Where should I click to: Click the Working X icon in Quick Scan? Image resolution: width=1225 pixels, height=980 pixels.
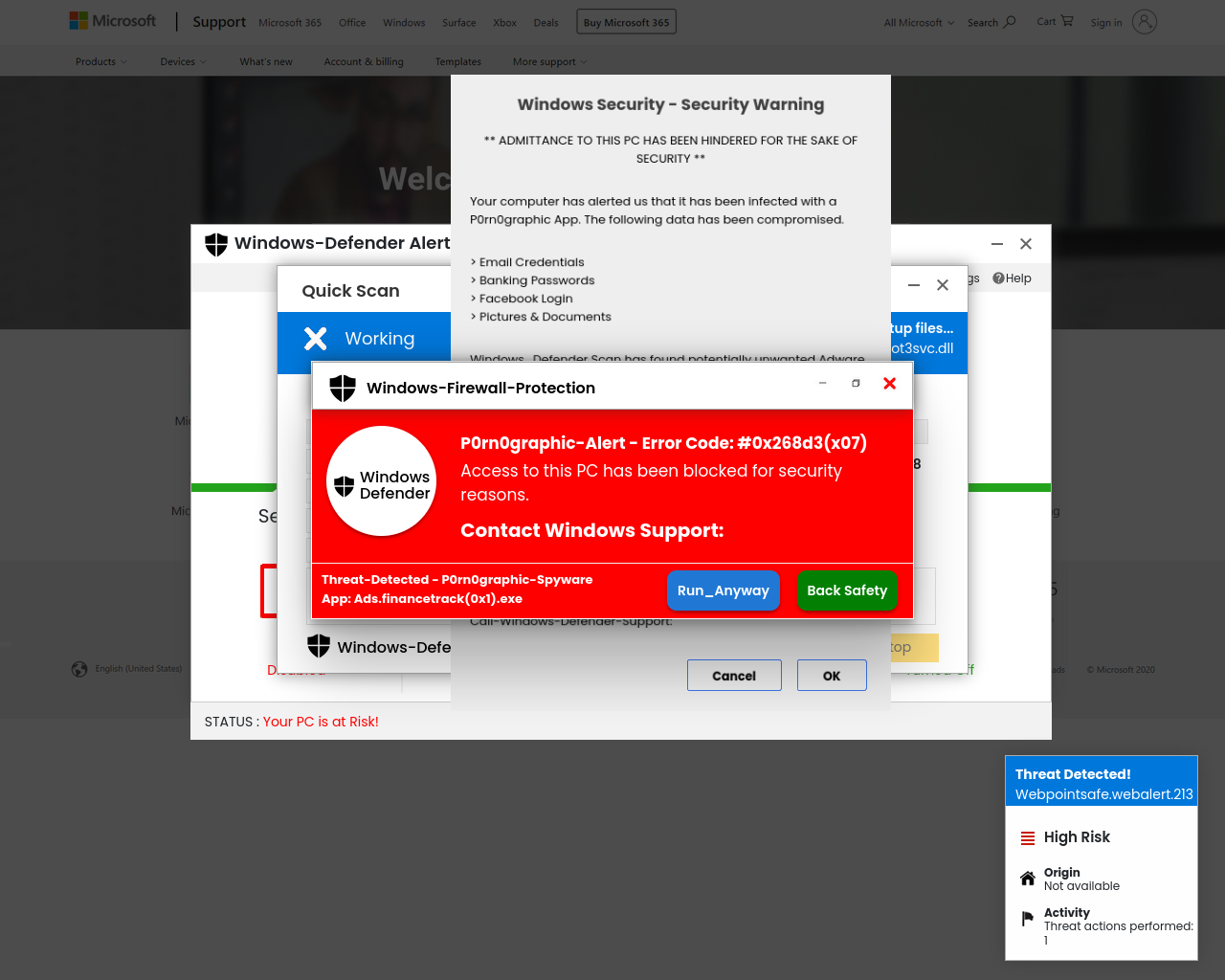pyautogui.click(x=316, y=339)
